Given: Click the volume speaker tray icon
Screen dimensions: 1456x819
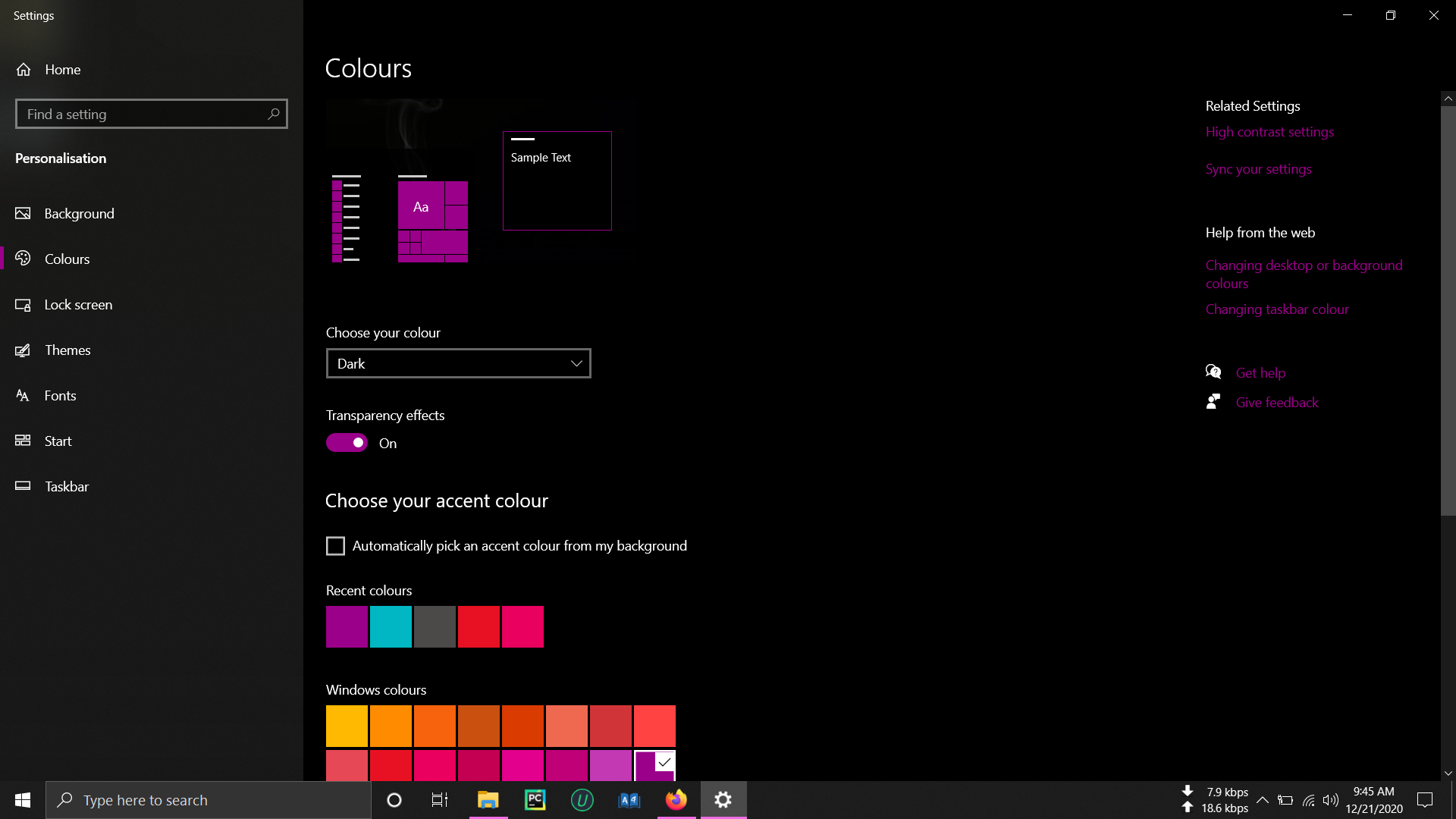Looking at the screenshot, I should (1330, 800).
